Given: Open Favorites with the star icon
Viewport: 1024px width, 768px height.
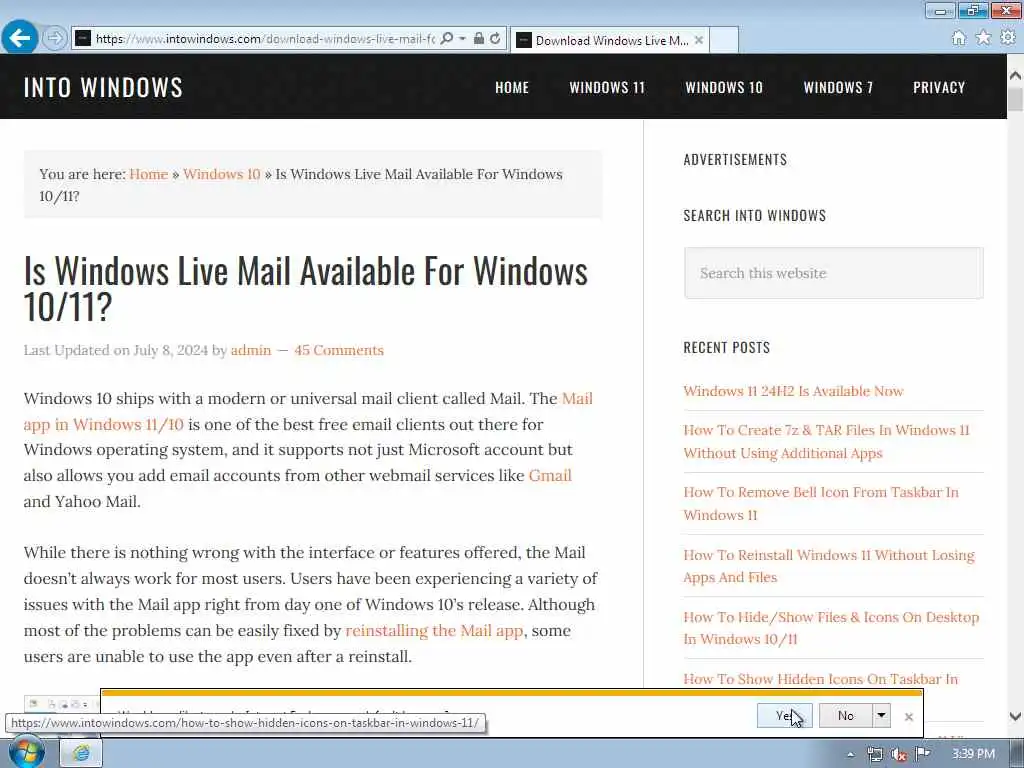Looking at the screenshot, I should [x=983, y=38].
